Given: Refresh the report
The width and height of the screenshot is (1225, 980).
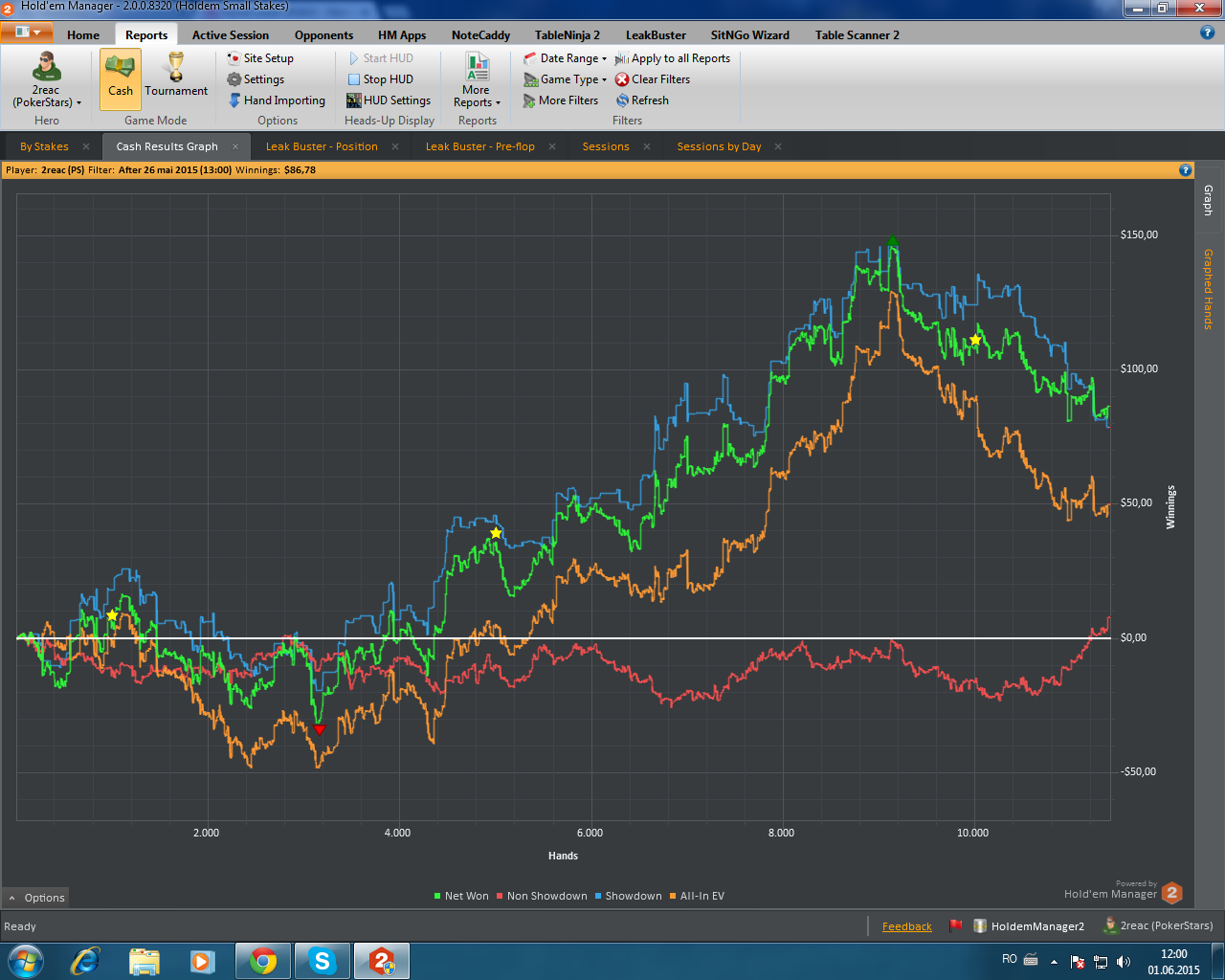Looking at the screenshot, I should pos(642,100).
